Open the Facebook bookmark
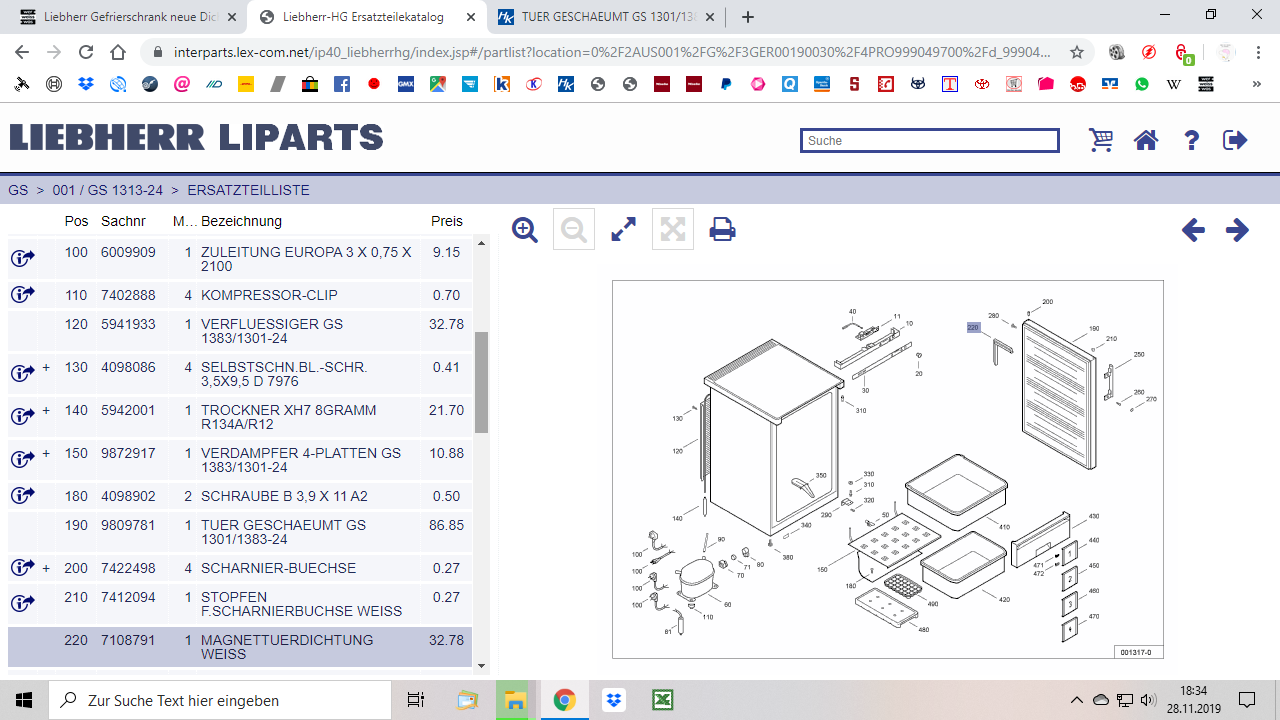Viewport: 1280px width, 720px height. click(342, 85)
